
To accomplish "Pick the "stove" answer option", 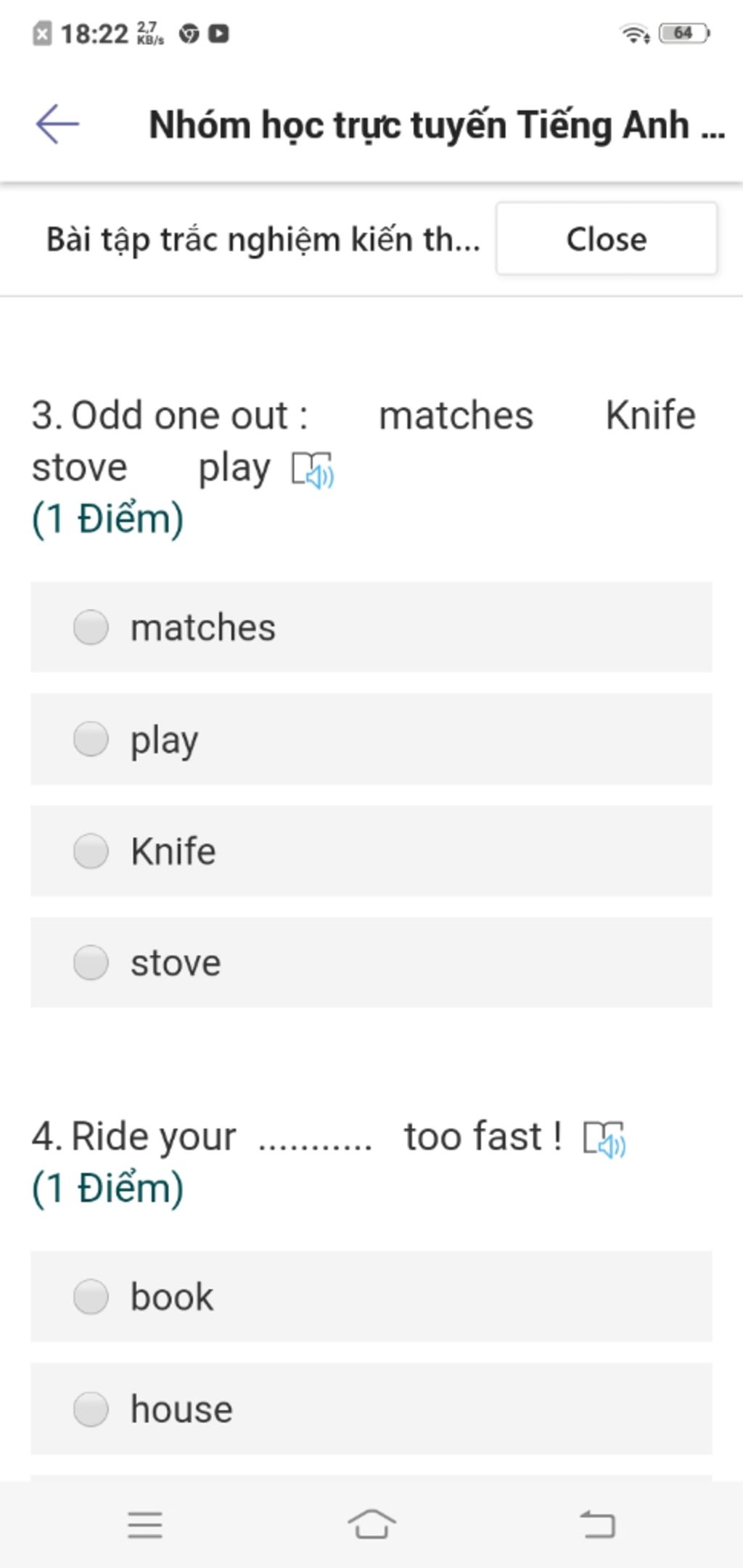I will (x=91, y=962).
